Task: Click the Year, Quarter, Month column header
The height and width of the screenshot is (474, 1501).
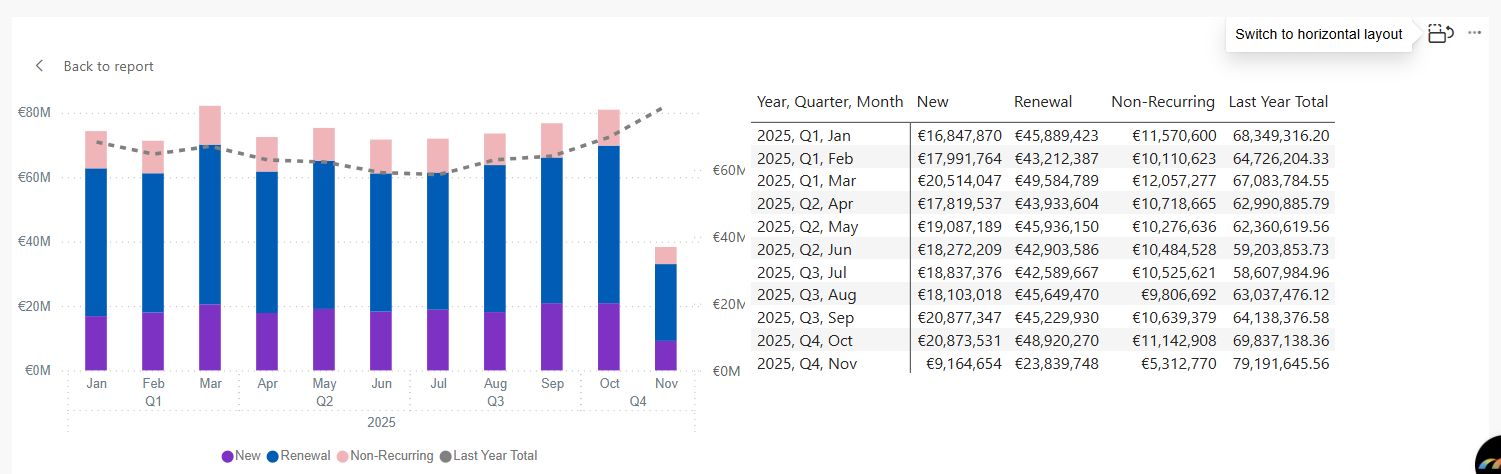Action: point(830,102)
